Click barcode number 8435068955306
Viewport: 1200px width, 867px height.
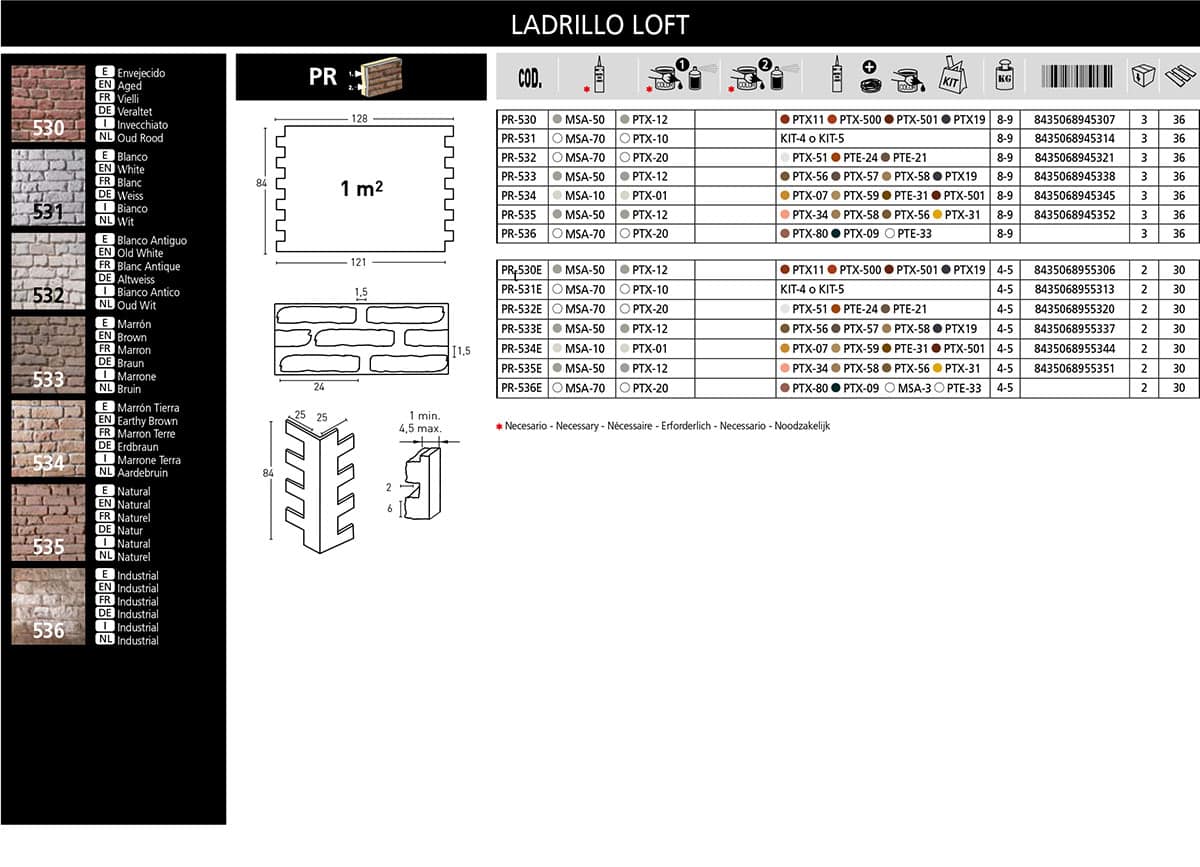(x=1075, y=271)
